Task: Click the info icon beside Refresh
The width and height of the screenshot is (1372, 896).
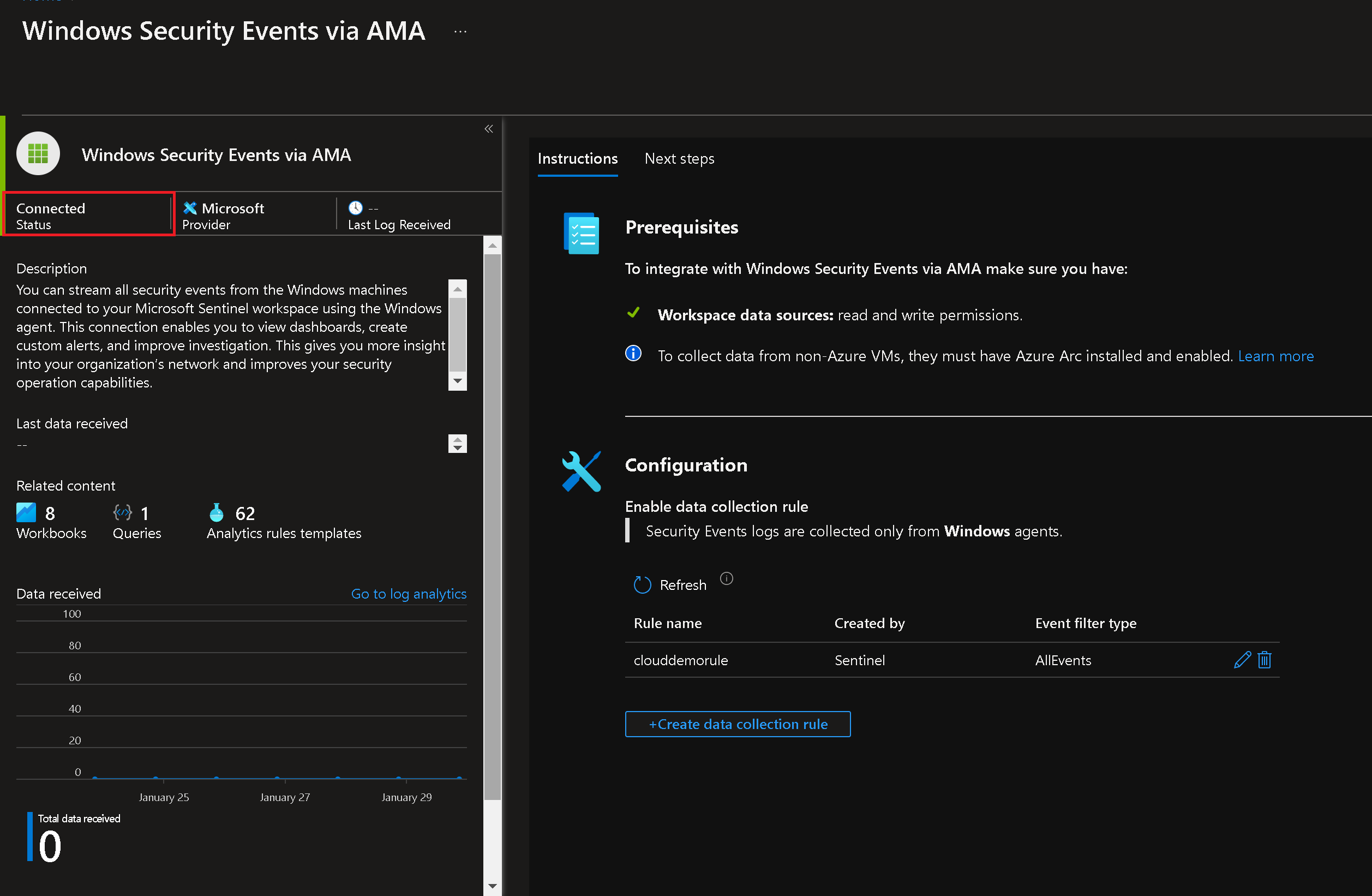Action: [x=726, y=578]
